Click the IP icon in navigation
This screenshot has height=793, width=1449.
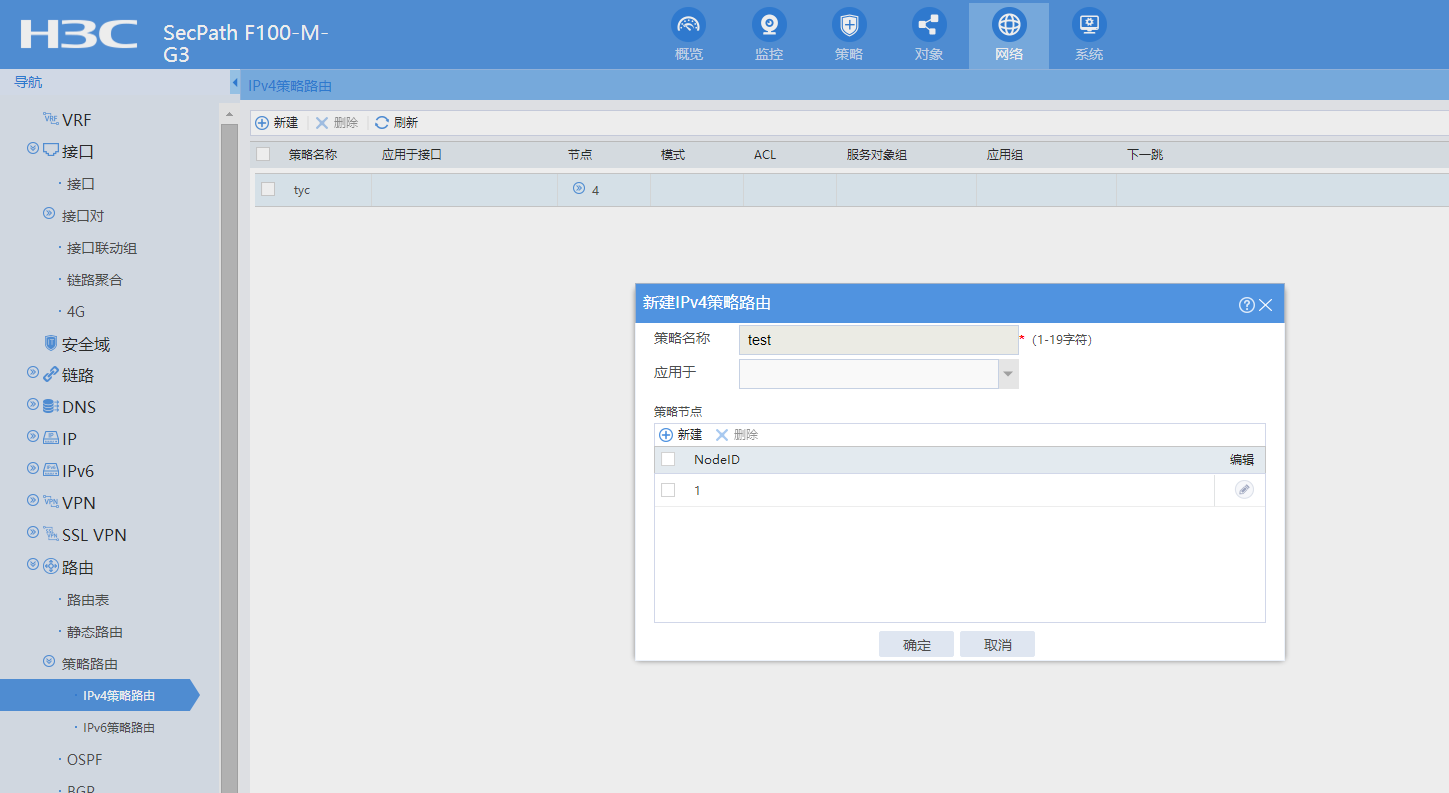pyautogui.click(x=51, y=438)
